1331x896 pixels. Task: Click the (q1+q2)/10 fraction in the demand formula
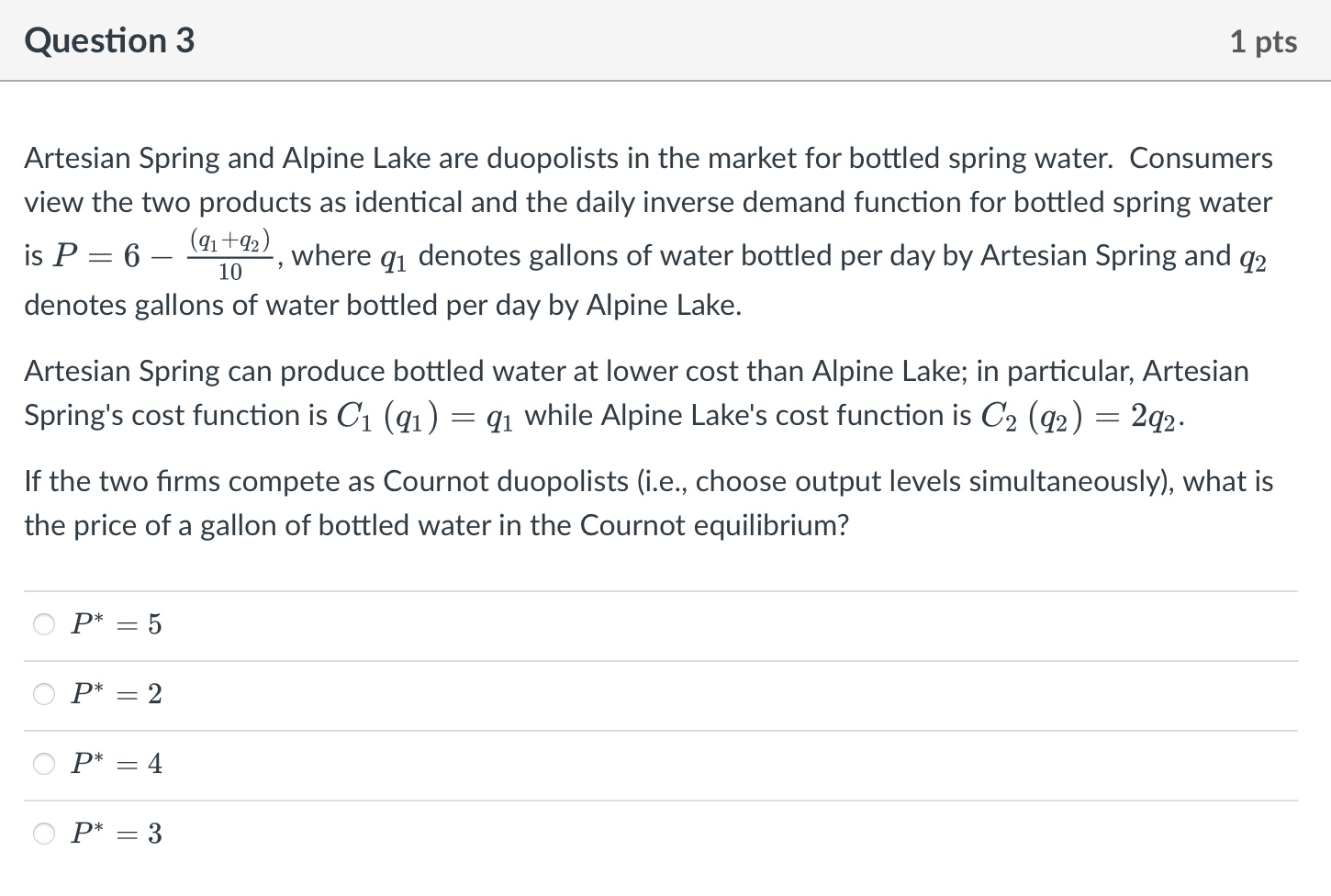pos(229,256)
